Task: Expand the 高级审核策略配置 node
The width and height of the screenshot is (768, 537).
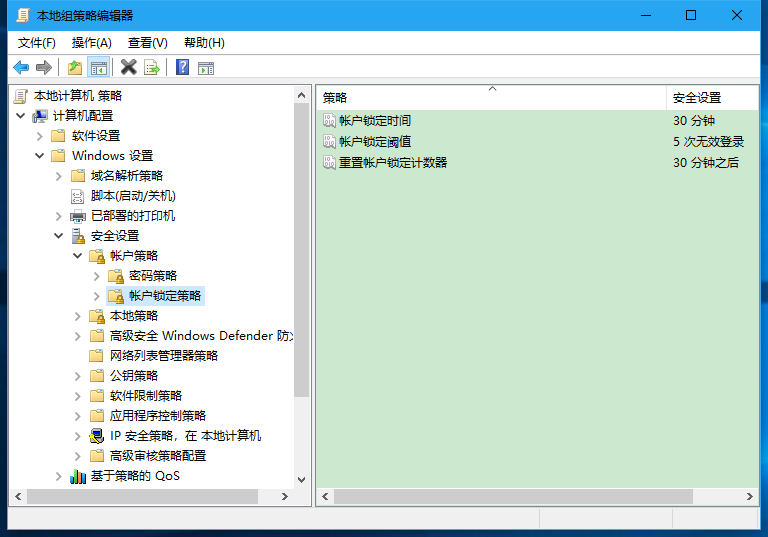Action: coord(77,456)
